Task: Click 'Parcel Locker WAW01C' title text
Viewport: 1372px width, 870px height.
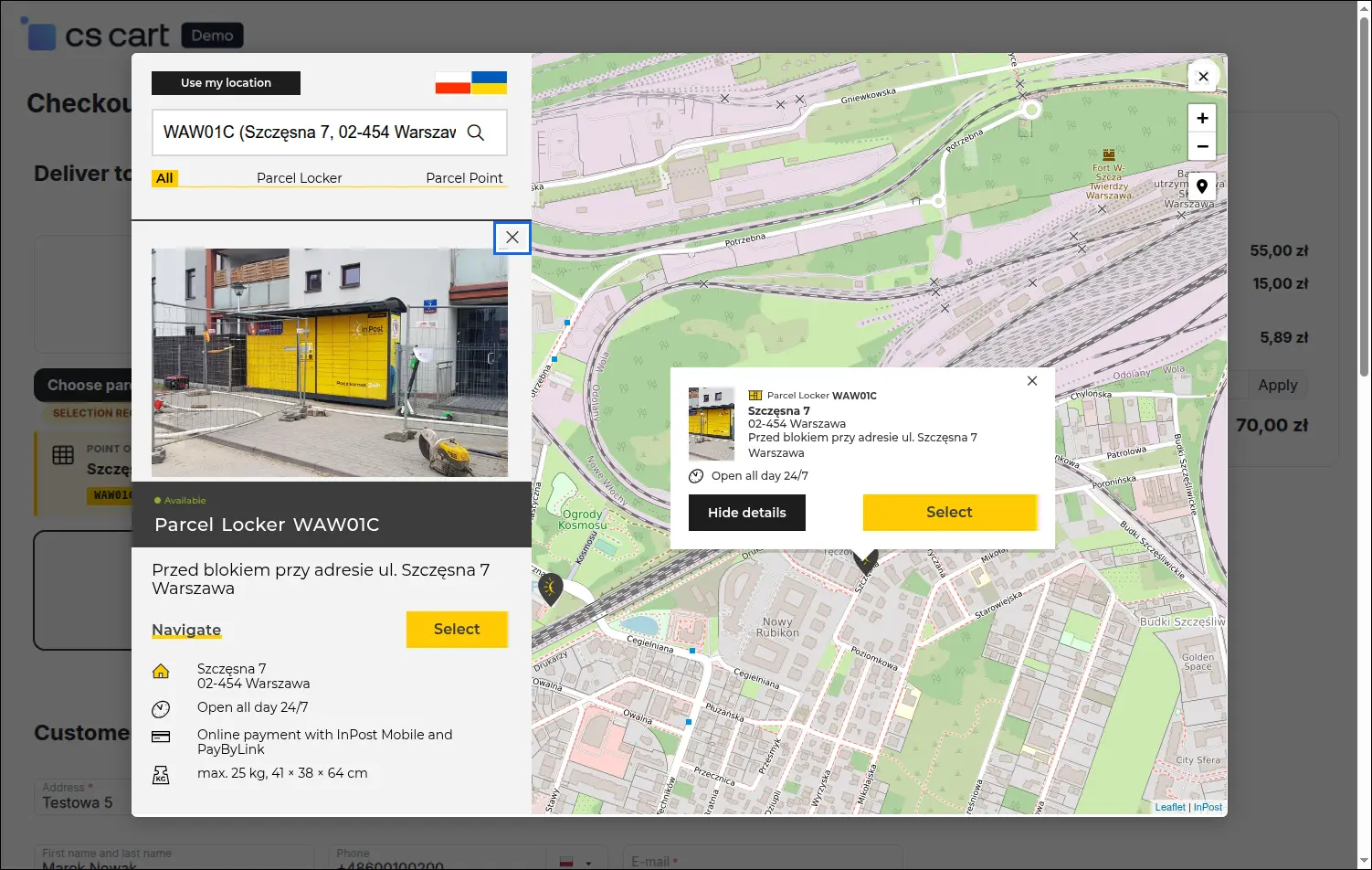Action: point(267,525)
